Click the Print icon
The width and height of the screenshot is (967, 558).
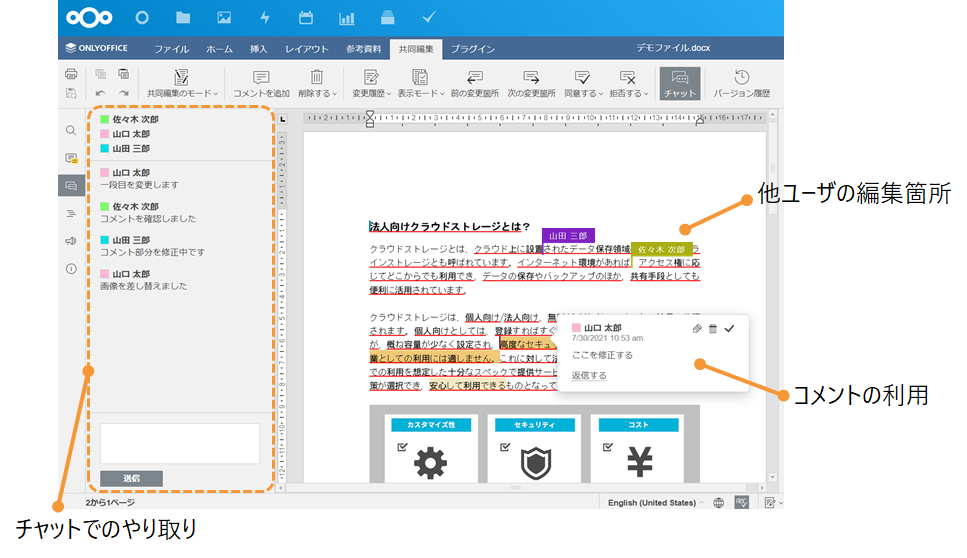click(71, 74)
